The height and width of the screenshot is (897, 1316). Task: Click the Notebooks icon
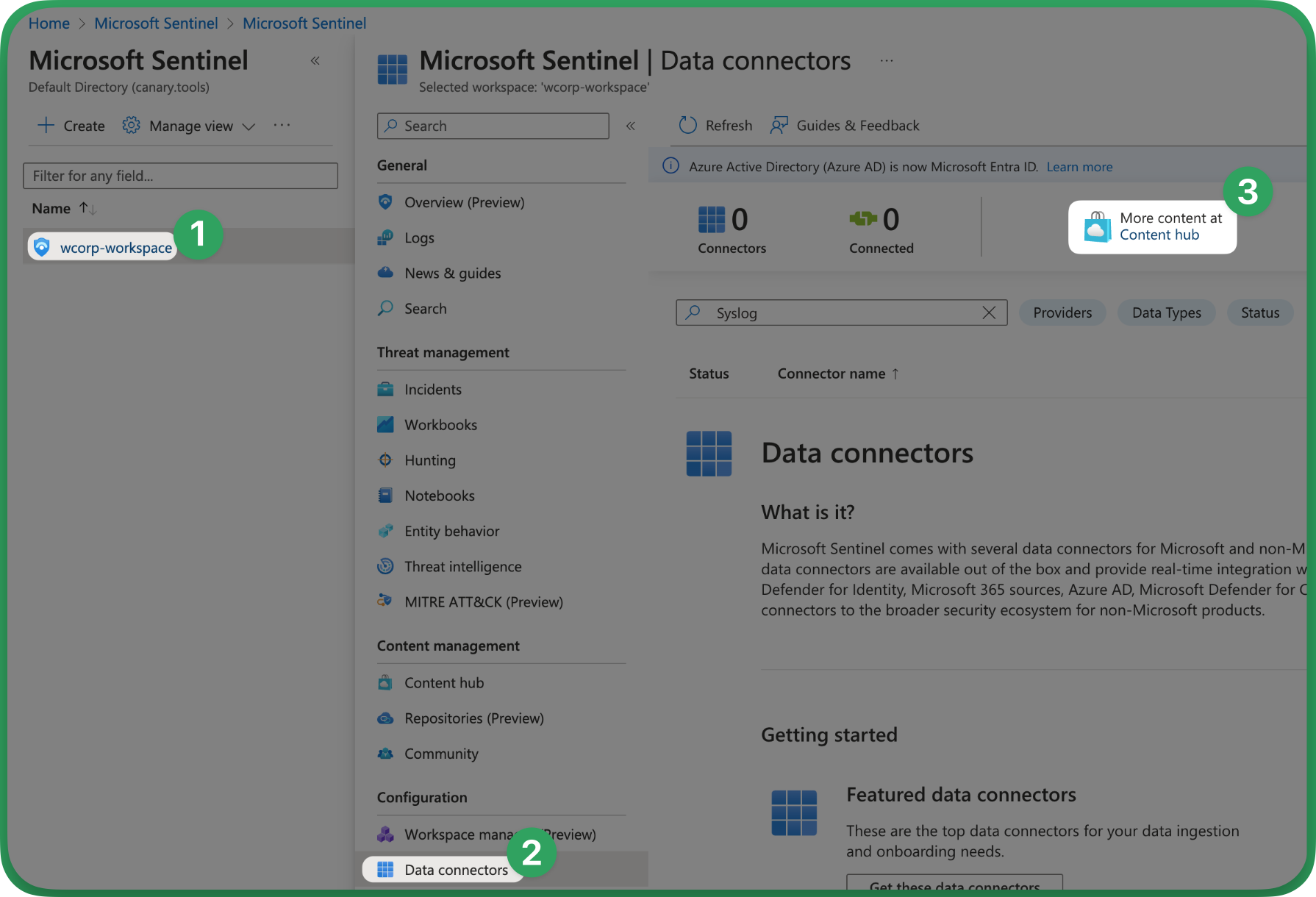tap(385, 496)
